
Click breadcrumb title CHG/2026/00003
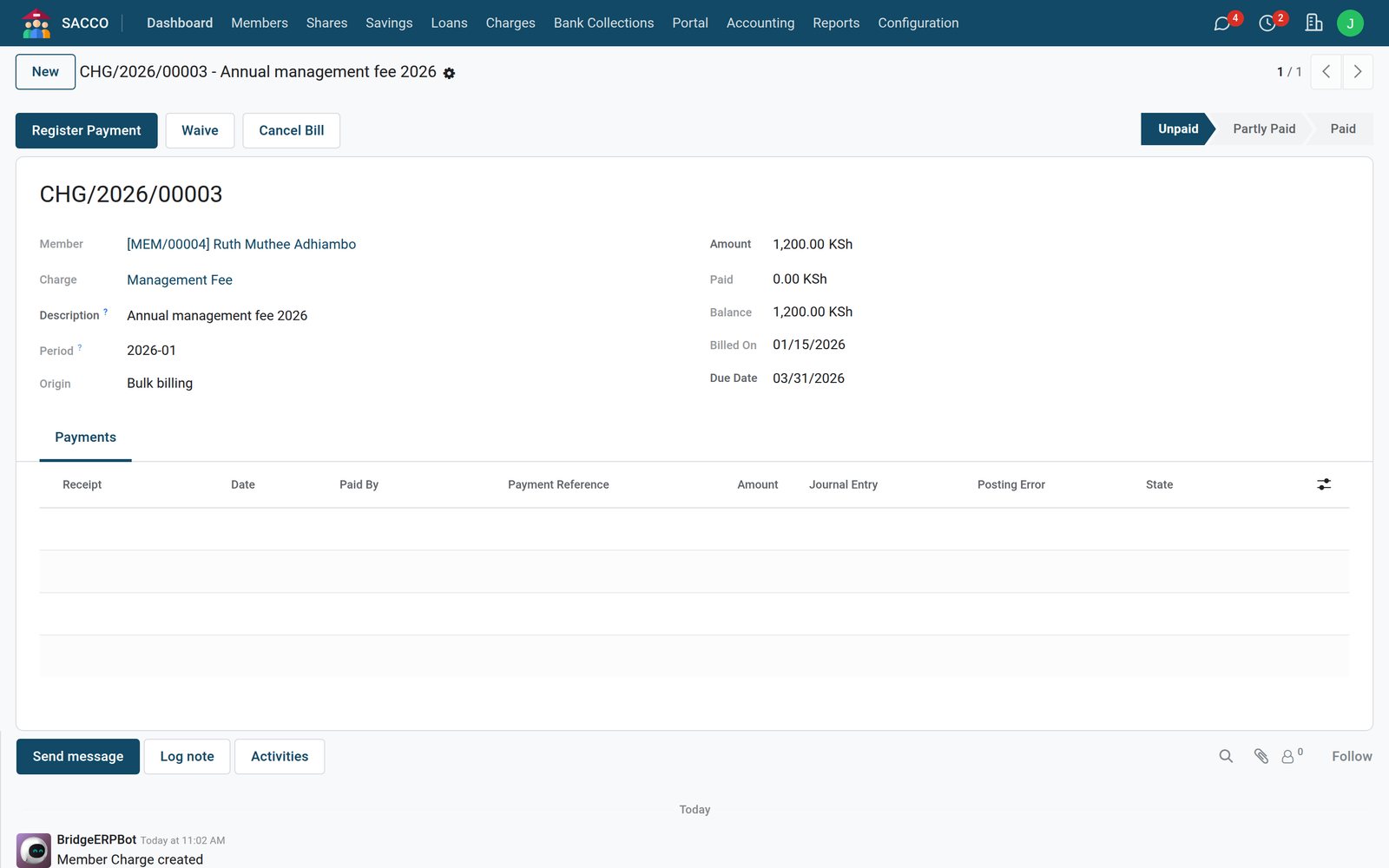[x=258, y=72]
